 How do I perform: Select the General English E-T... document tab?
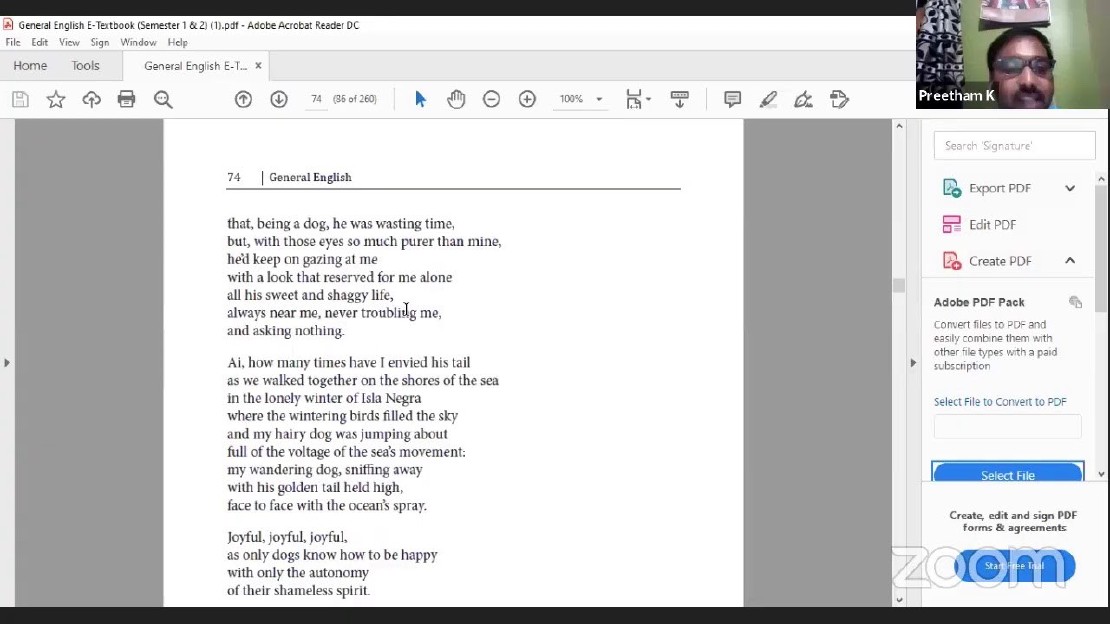[195, 66]
